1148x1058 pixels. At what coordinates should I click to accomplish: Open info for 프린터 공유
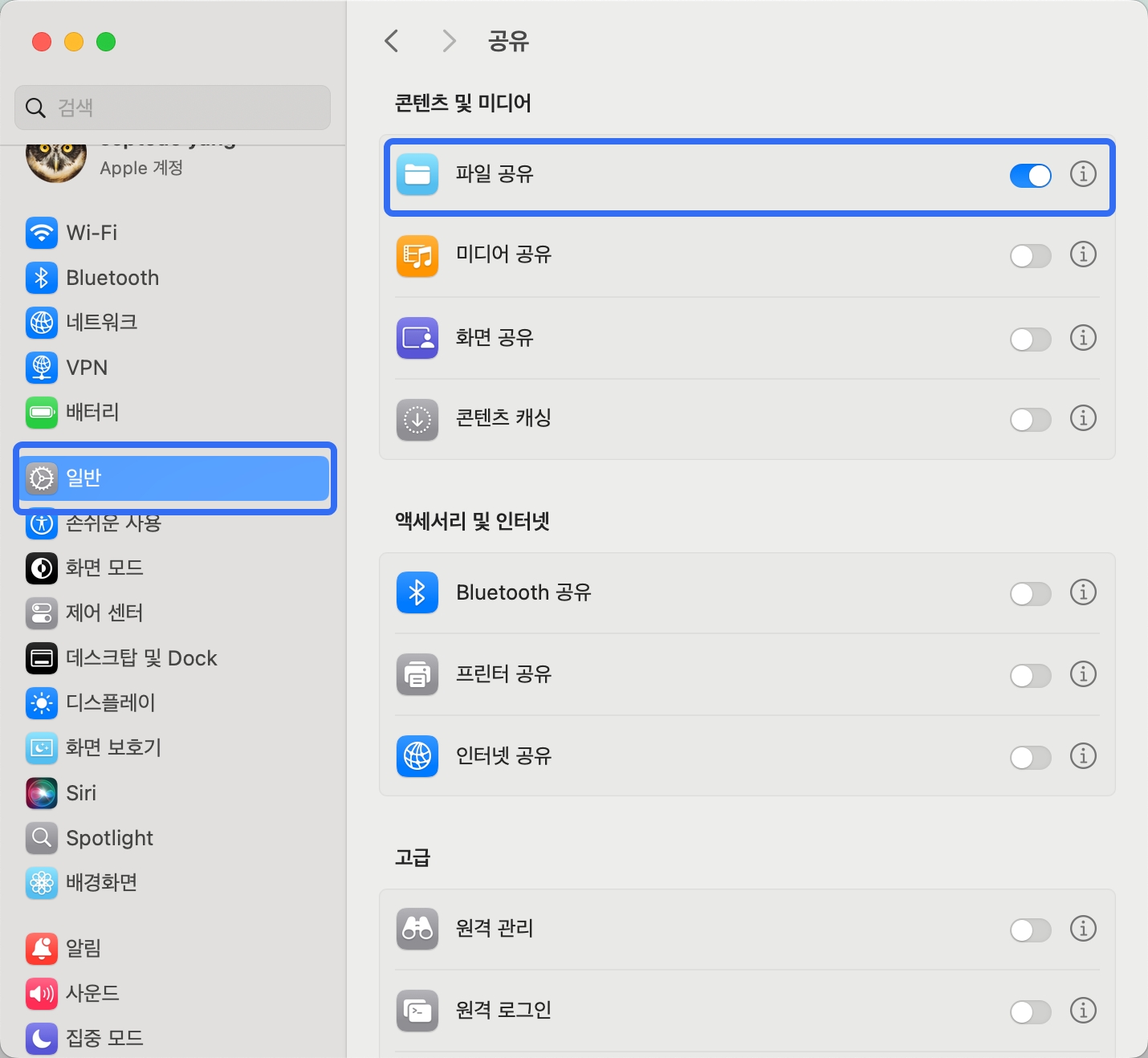(x=1083, y=673)
